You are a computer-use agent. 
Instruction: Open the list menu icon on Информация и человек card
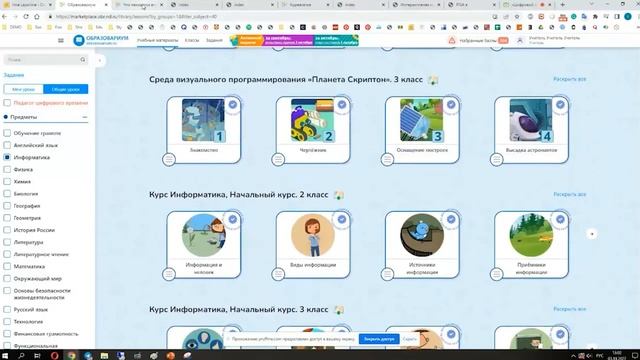click(x=169, y=274)
